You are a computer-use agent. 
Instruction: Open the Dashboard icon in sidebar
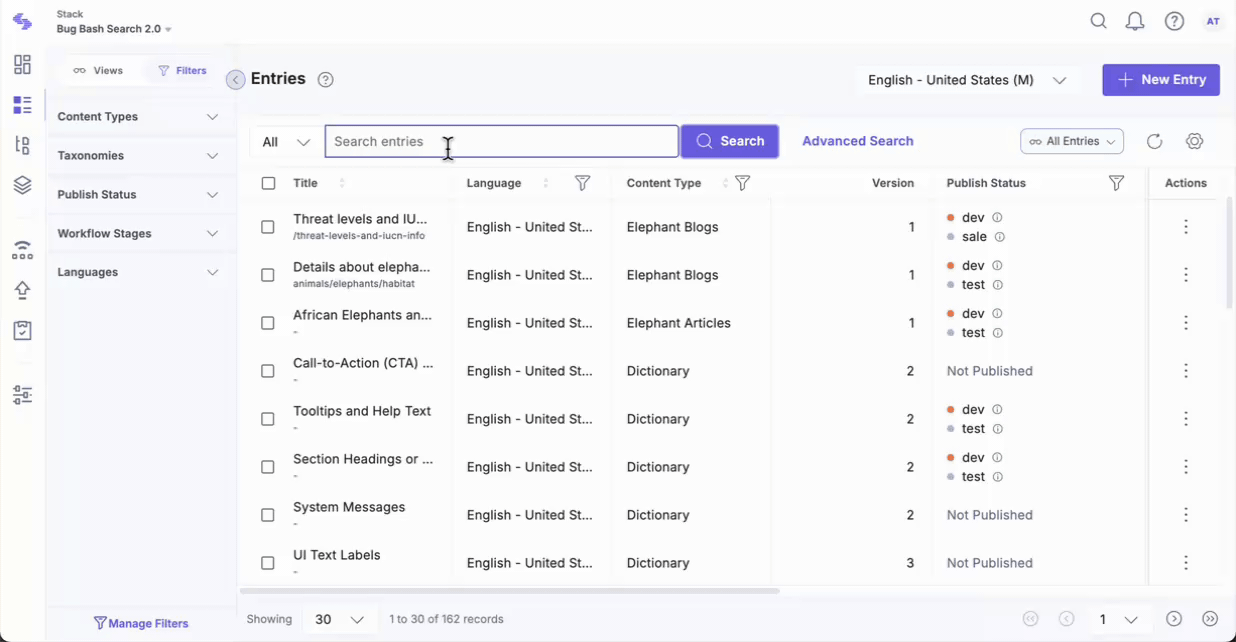[22, 64]
